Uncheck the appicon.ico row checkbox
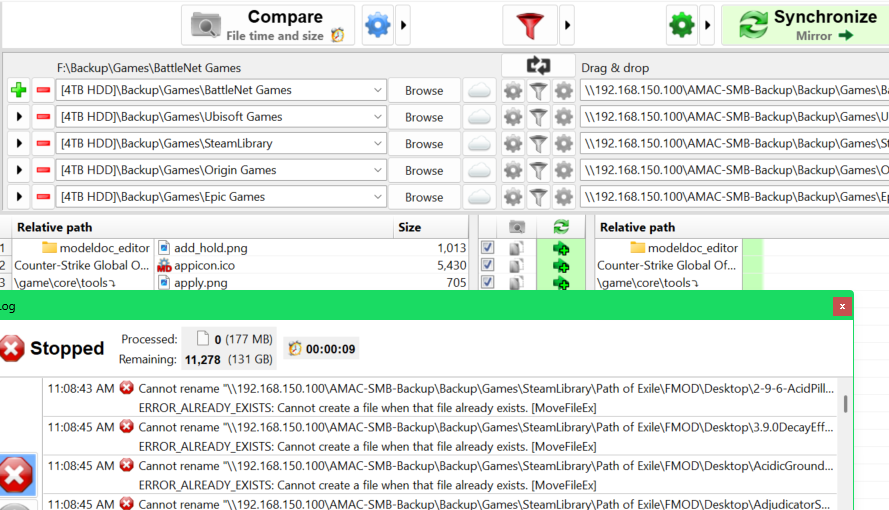 pos(487,265)
